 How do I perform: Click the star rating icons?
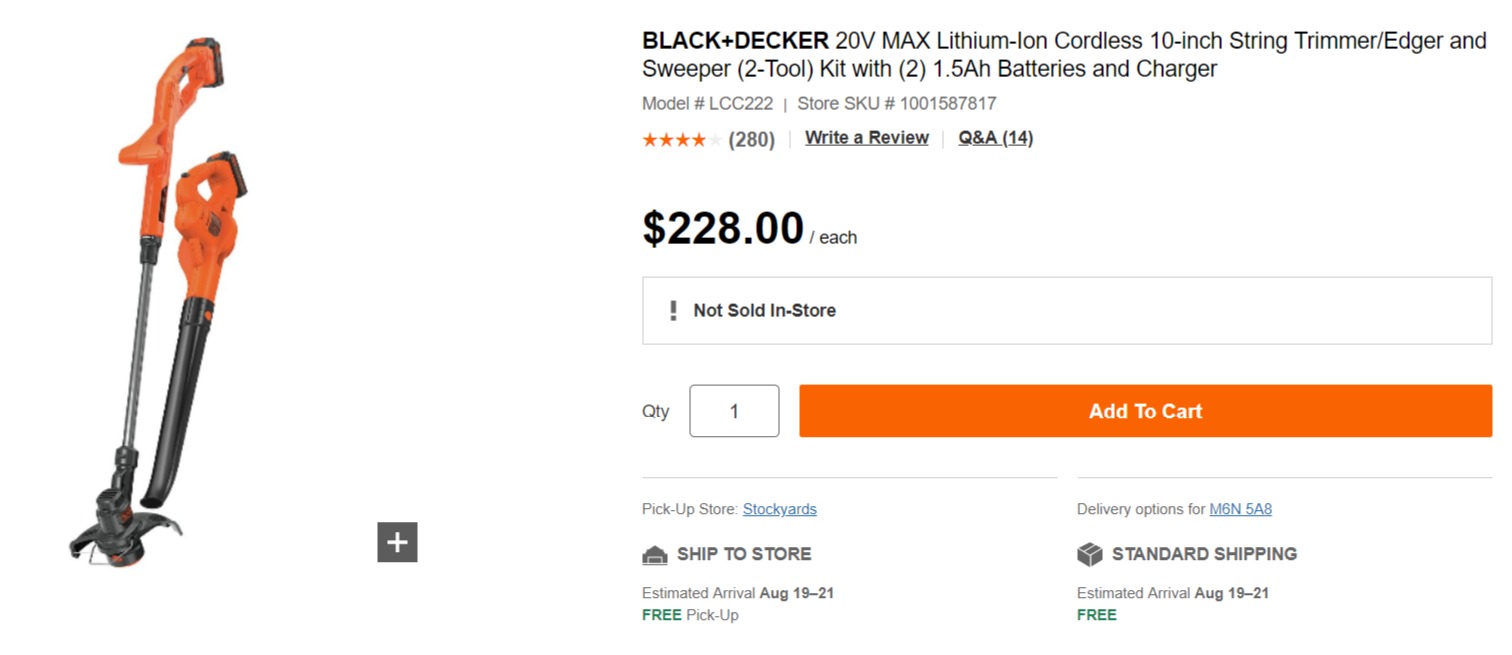681,139
